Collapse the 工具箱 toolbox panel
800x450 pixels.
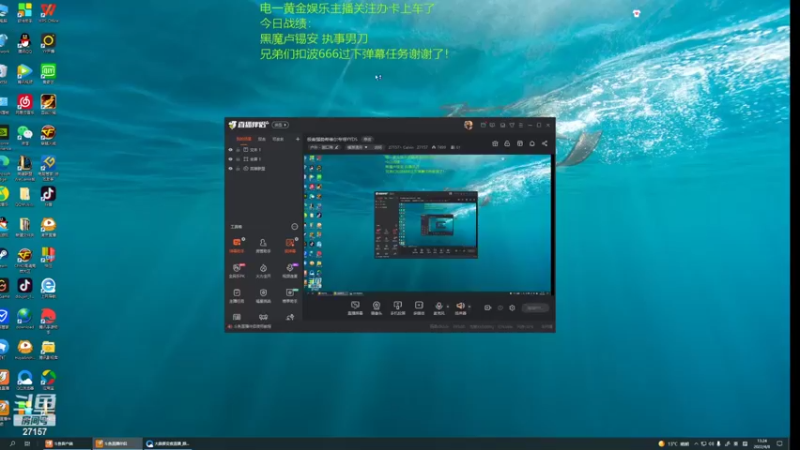pos(294,227)
